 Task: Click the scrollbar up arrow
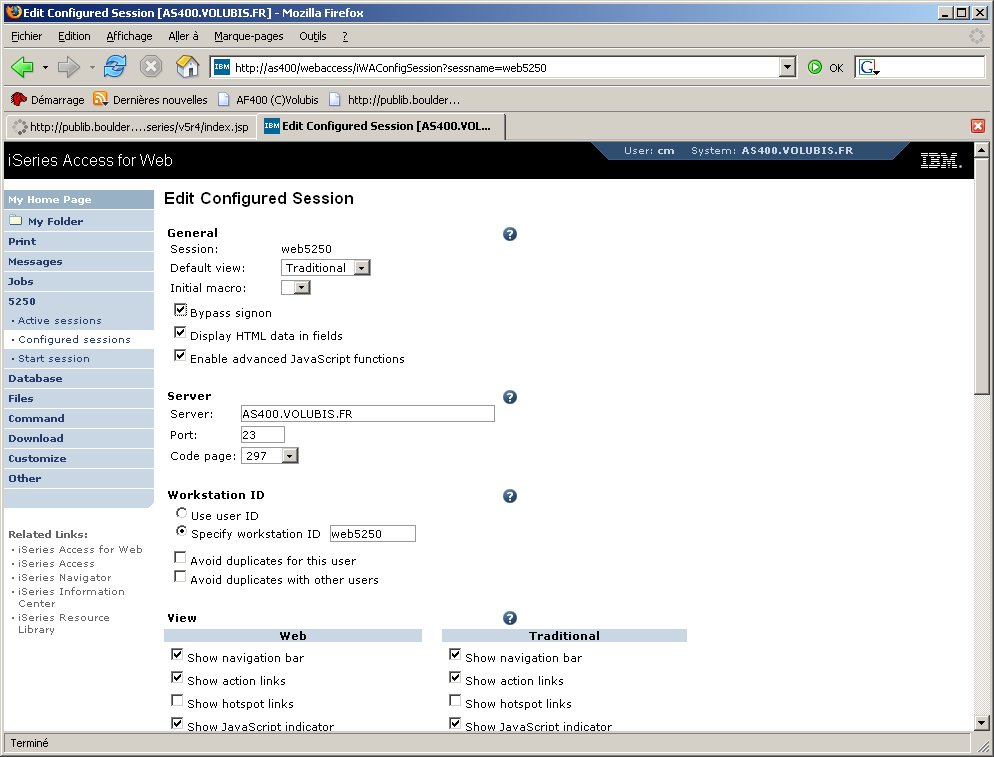click(x=981, y=150)
